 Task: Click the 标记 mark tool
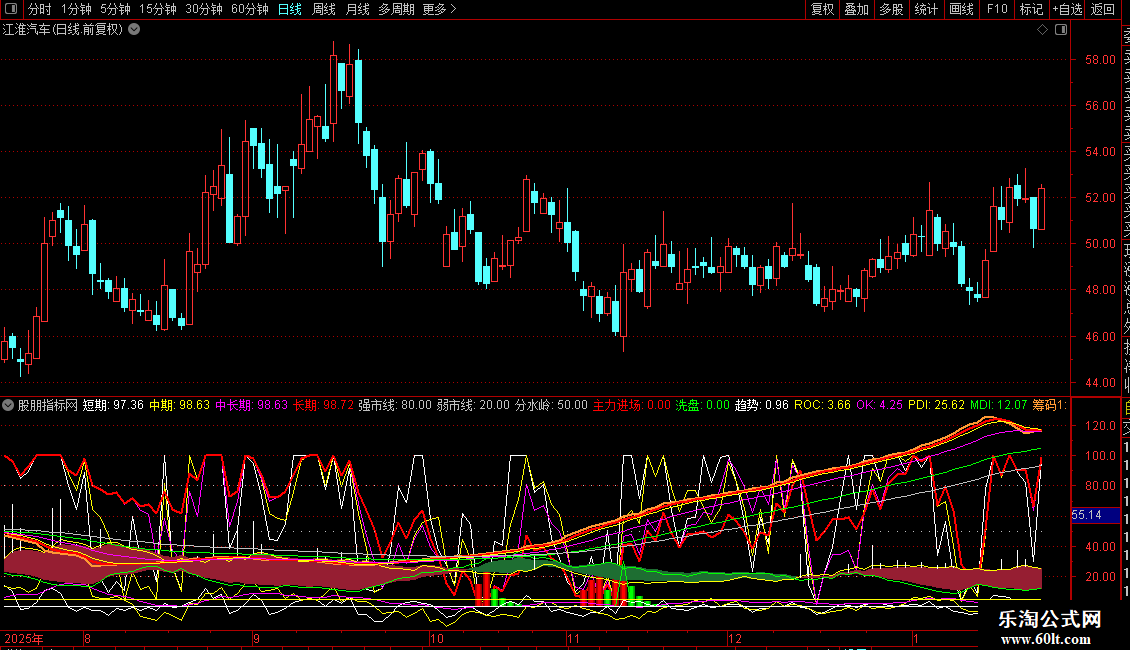click(1031, 9)
